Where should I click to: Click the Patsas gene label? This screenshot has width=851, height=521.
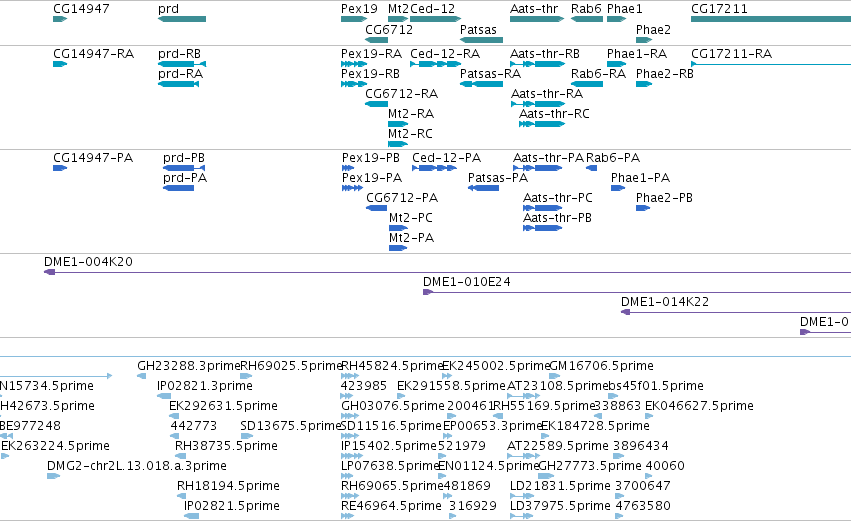[x=478, y=29]
